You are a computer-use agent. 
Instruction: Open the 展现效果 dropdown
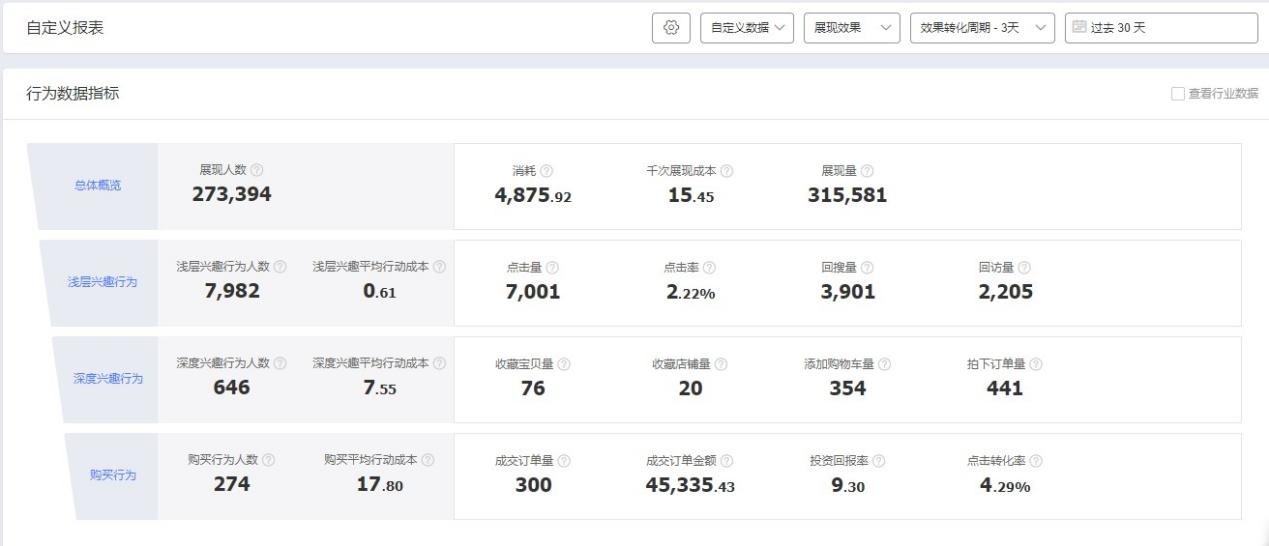point(850,28)
